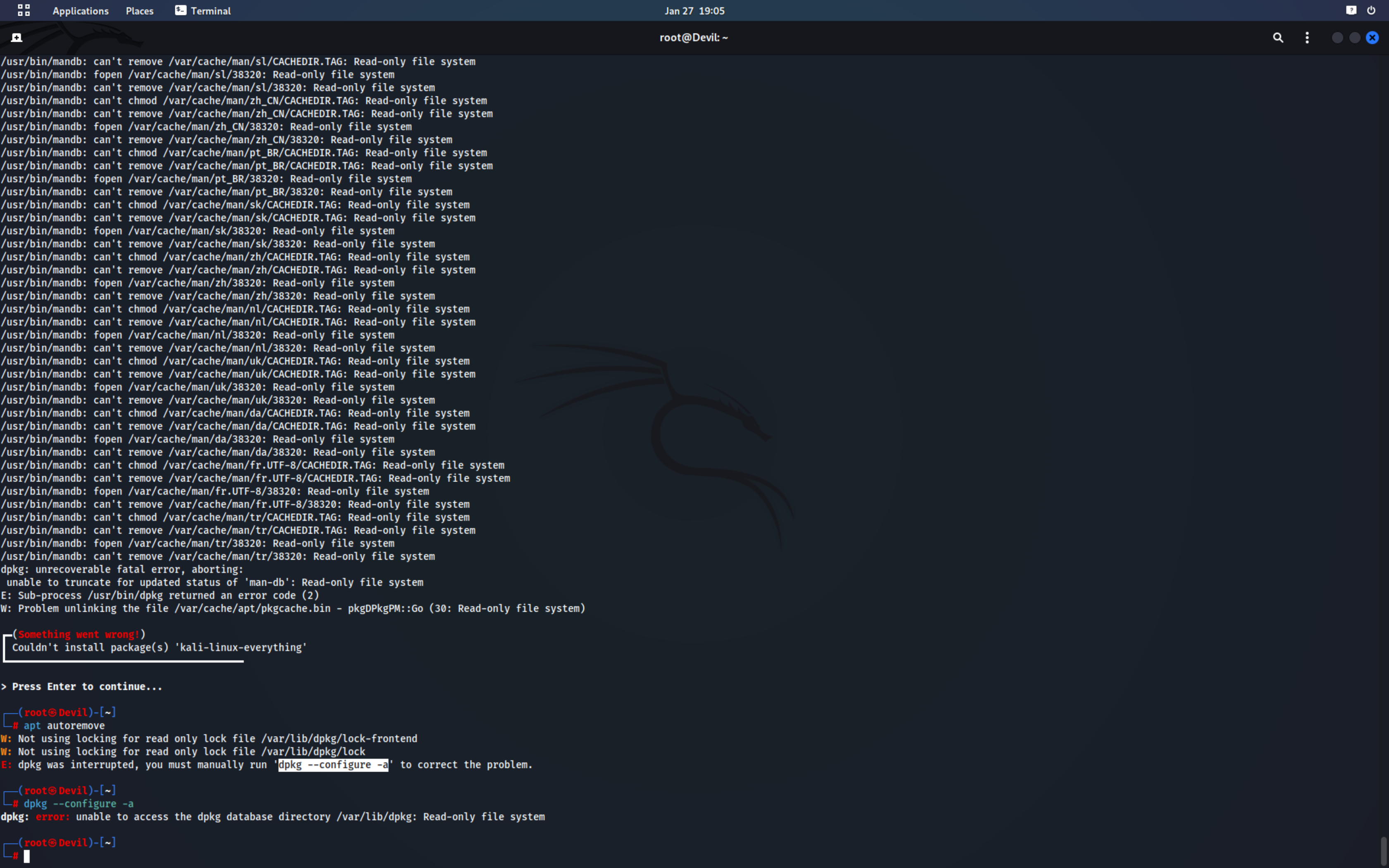Maximize the root@Devil terminal window
Viewport: 1389px width, 868px height.
1355,38
